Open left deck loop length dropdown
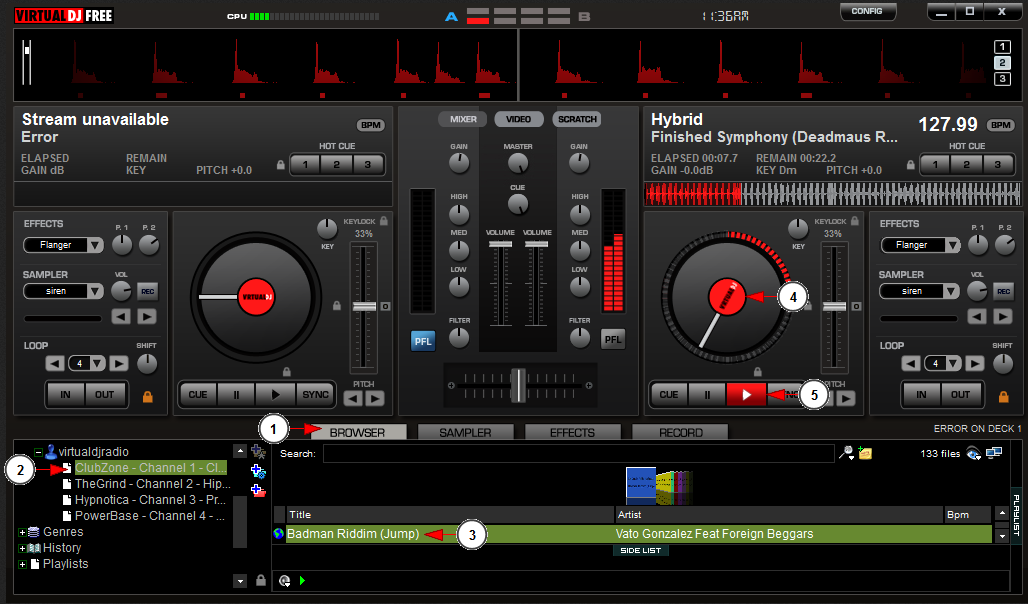 tap(98, 363)
